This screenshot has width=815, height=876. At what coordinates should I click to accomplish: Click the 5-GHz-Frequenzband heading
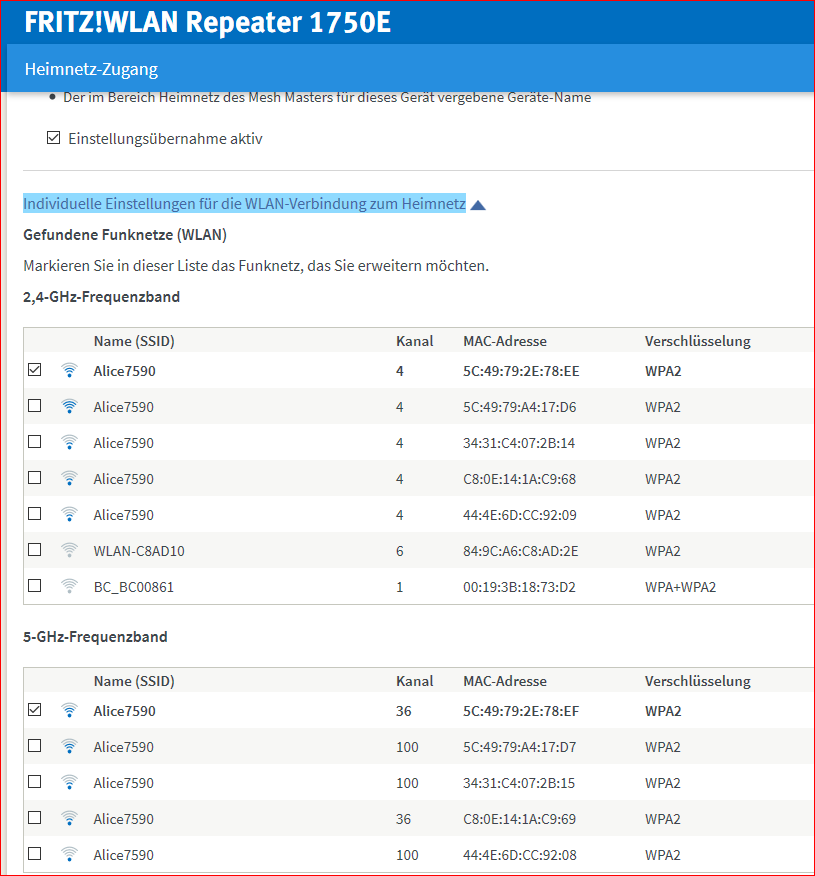tap(95, 637)
